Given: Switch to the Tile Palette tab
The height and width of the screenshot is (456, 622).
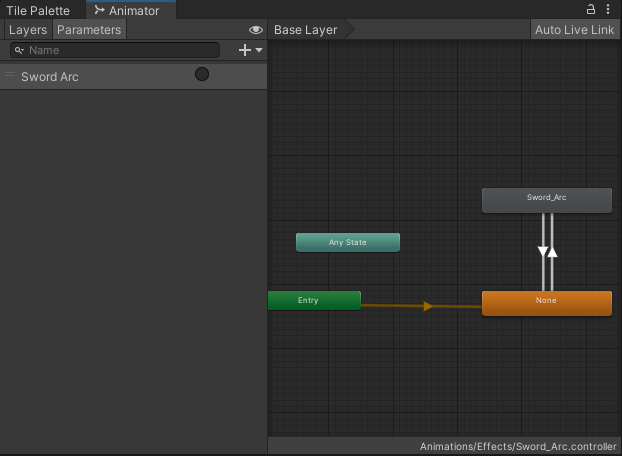Looking at the screenshot, I should (38, 10).
